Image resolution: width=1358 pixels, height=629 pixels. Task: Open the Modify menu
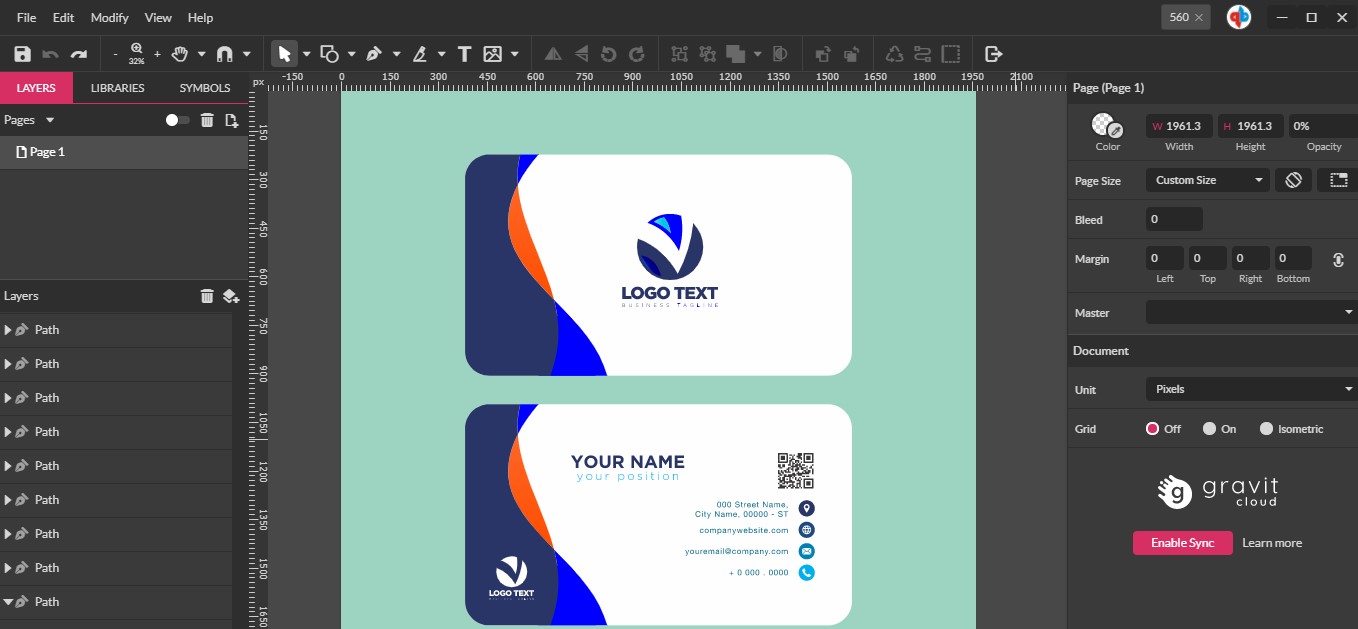[x=109, y=17]
